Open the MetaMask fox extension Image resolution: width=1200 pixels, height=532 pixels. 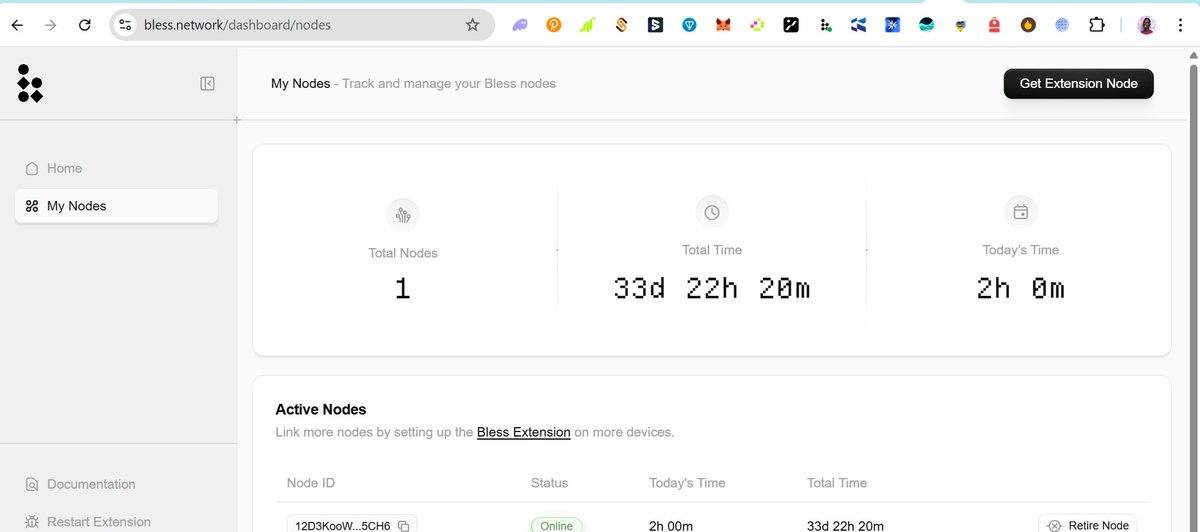pos(723,25)
